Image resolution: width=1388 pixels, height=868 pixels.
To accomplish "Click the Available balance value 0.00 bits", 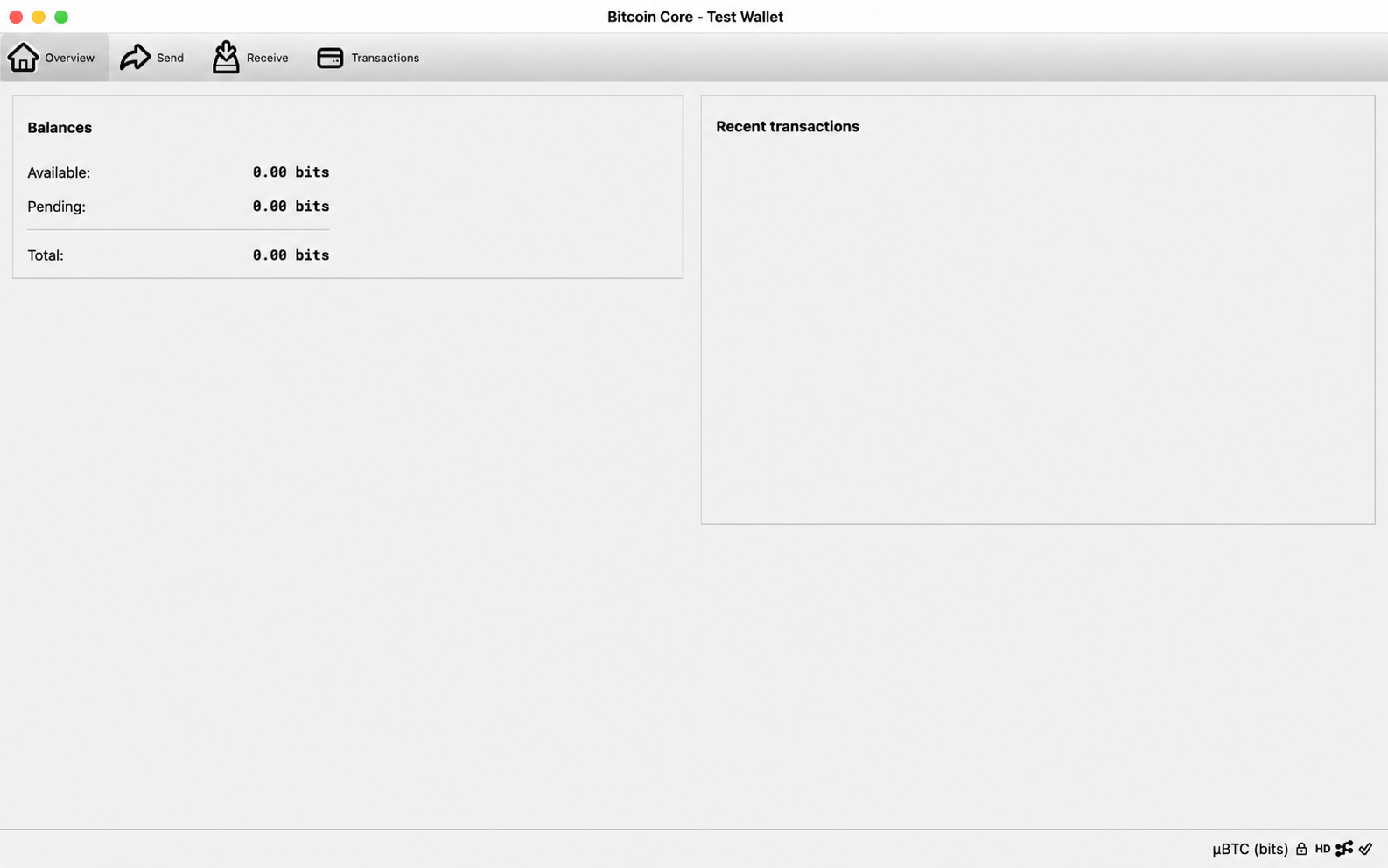I will 291,172.
